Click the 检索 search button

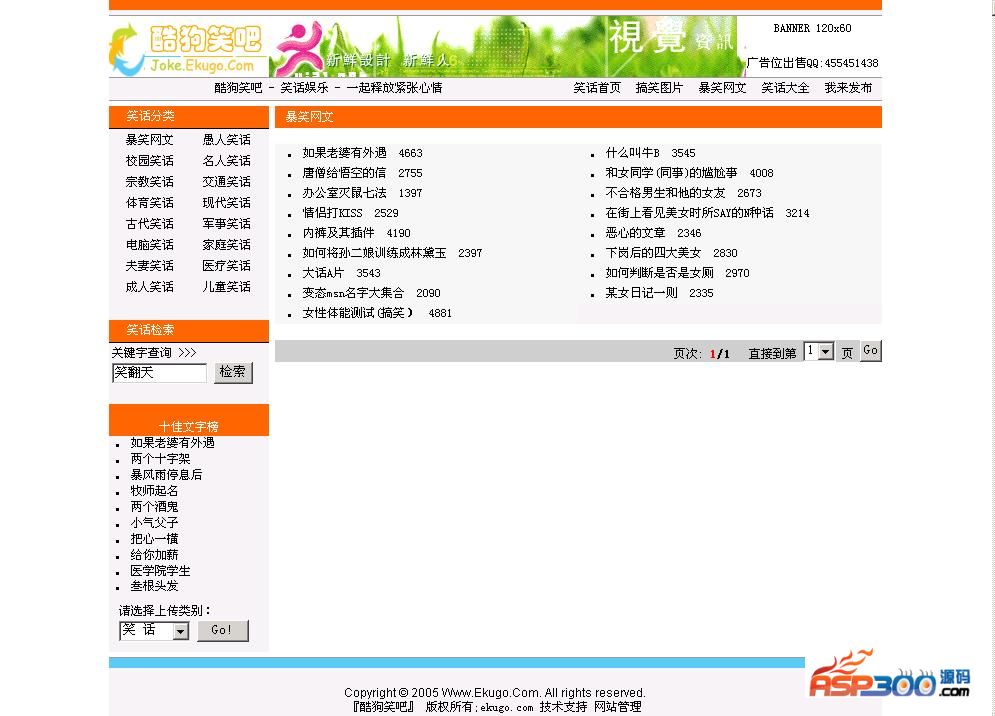tap(233, 373)
